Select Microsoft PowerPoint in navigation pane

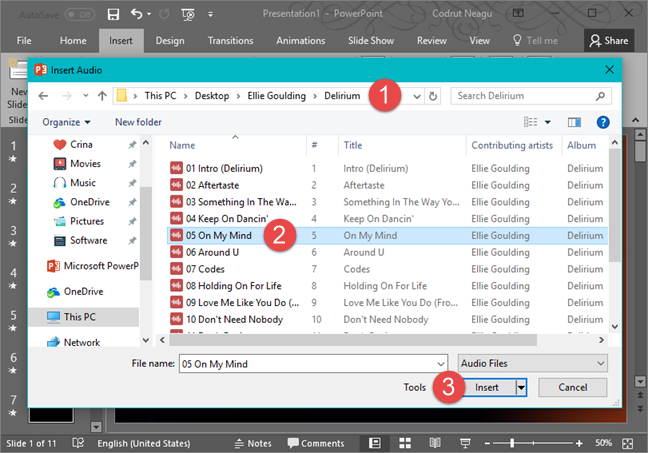93,266
